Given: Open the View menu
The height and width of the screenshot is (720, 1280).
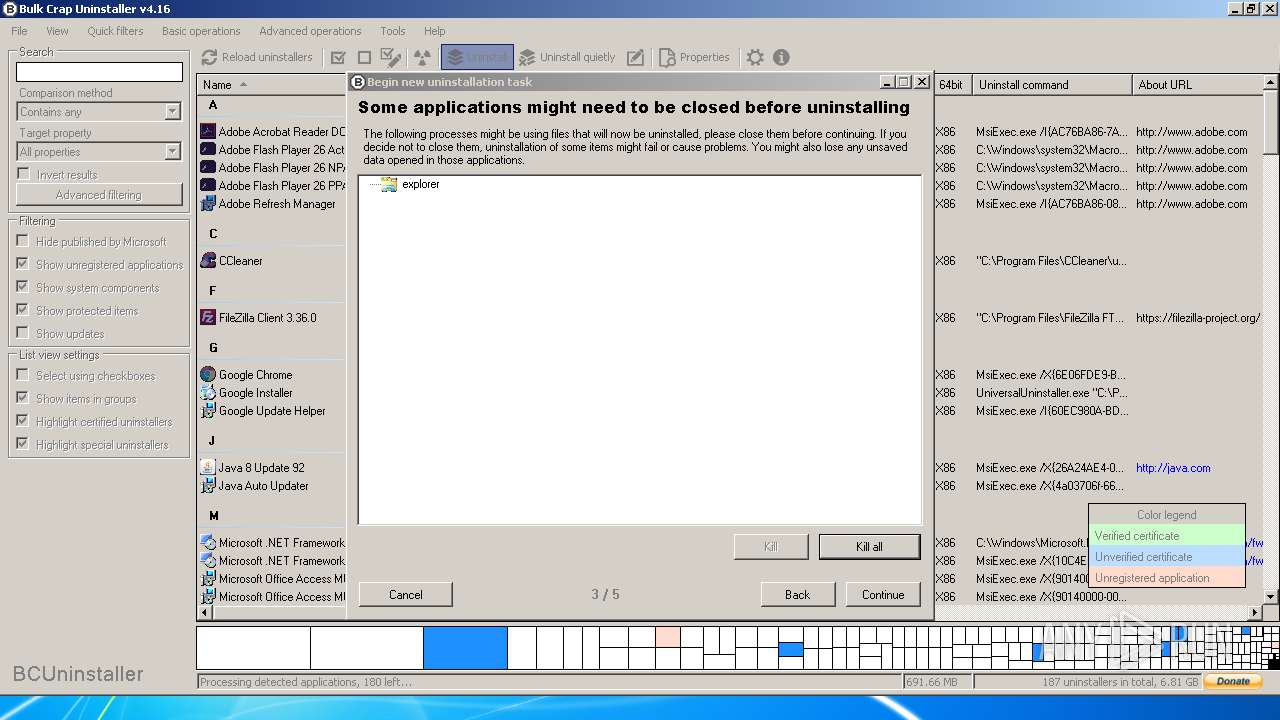Looking at the screenshot, I should coord(57,31).
